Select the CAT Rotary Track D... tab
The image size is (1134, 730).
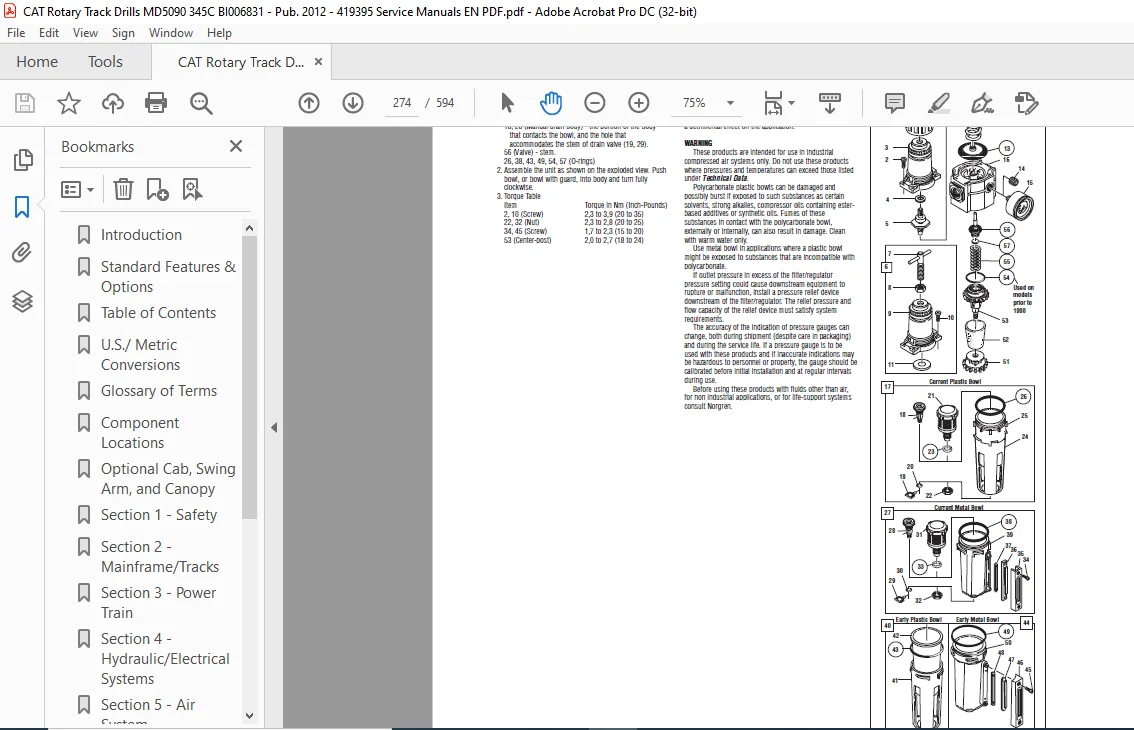[x=241, y=62]
